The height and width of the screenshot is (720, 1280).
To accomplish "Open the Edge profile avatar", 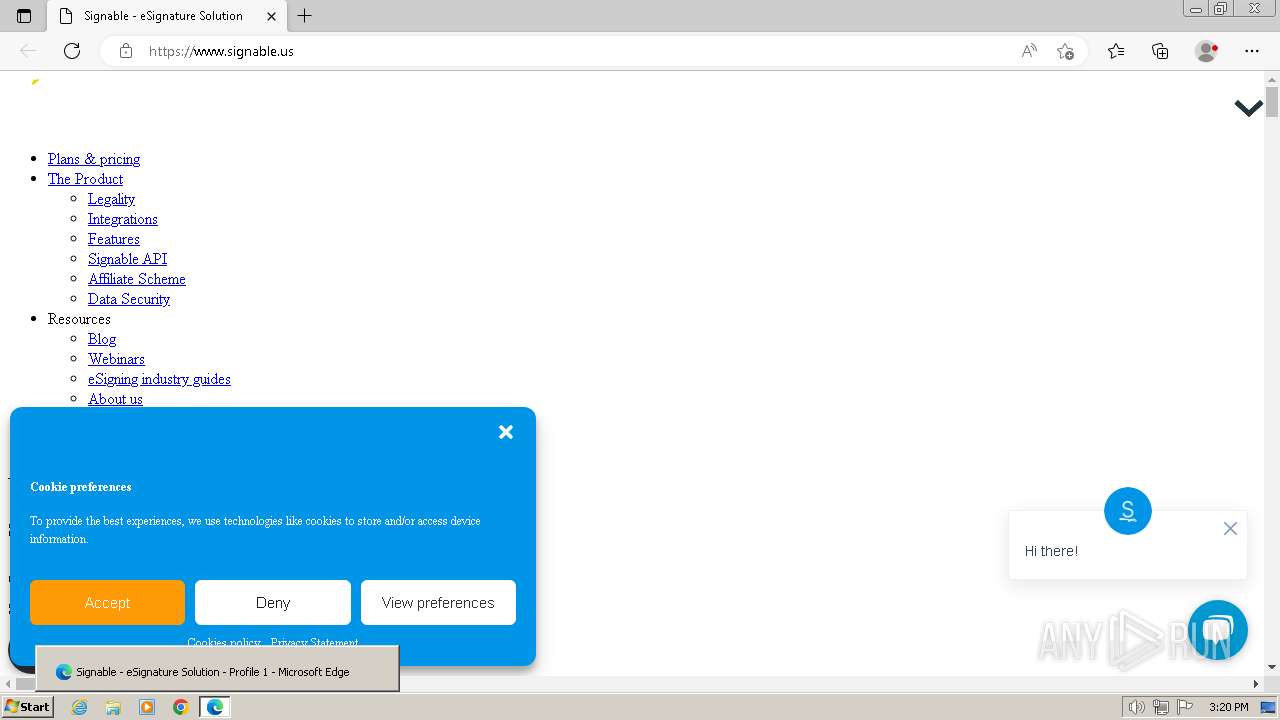I will click(x=1206, y=51).
